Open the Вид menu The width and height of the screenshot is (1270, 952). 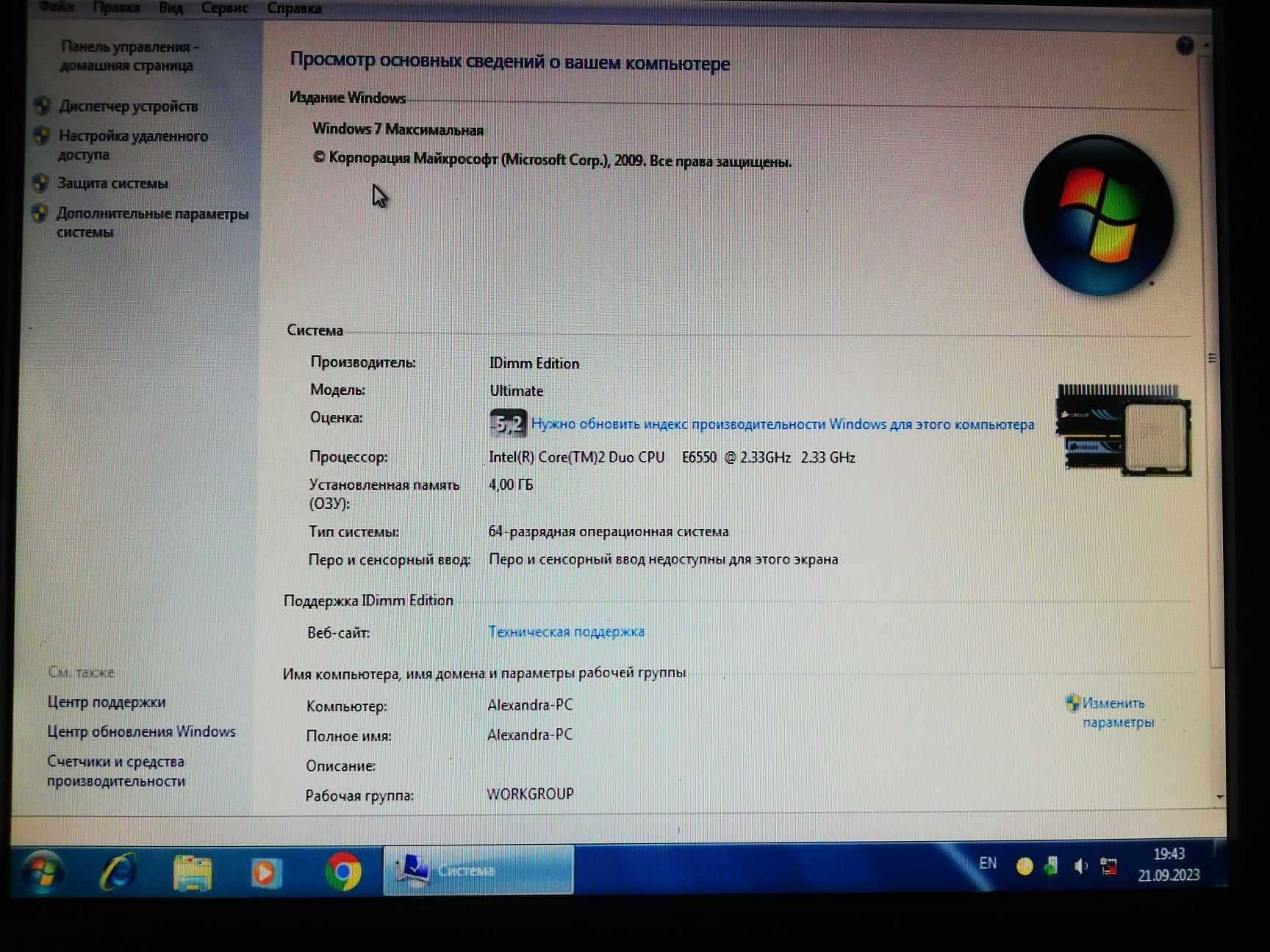click(171, 8)
